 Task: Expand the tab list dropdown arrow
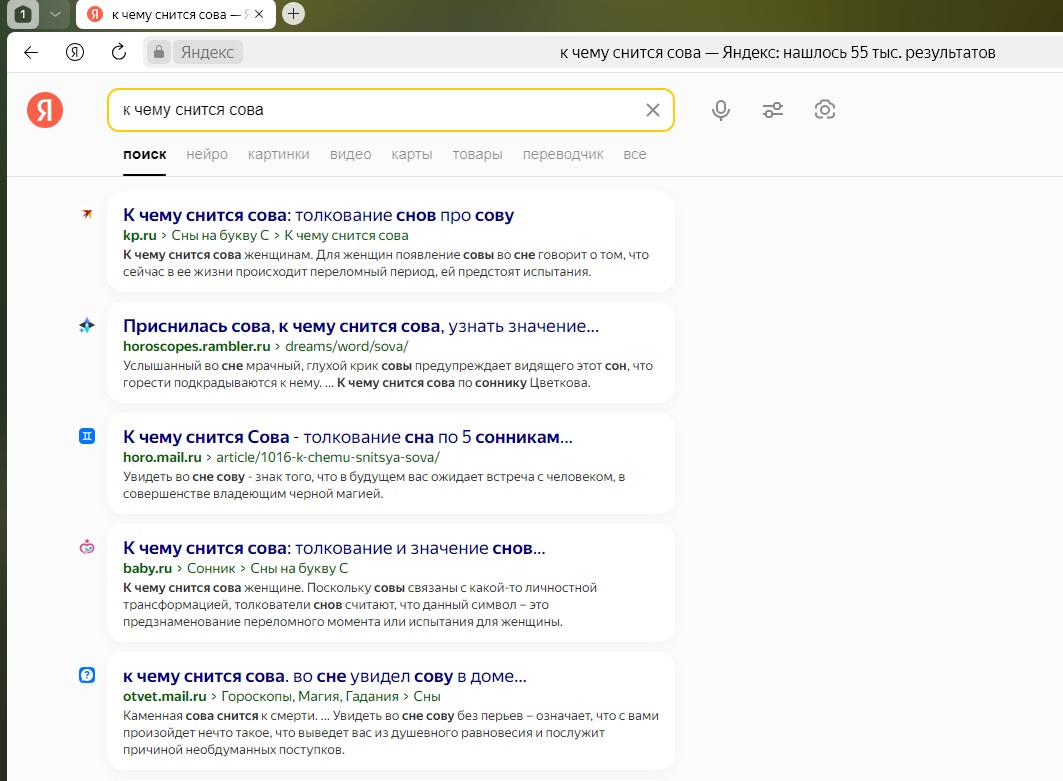[x=55, y=14]
